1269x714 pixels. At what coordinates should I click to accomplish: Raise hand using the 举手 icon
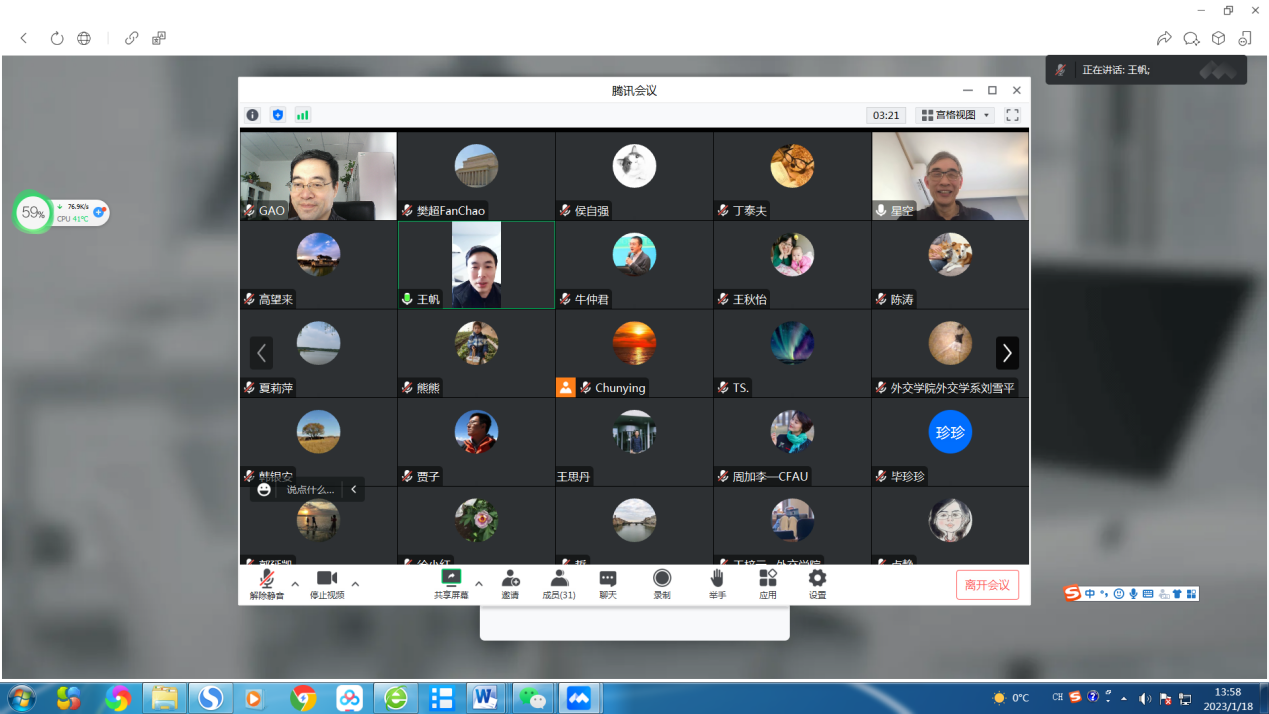pyautogui.click(x=717, y=584)
